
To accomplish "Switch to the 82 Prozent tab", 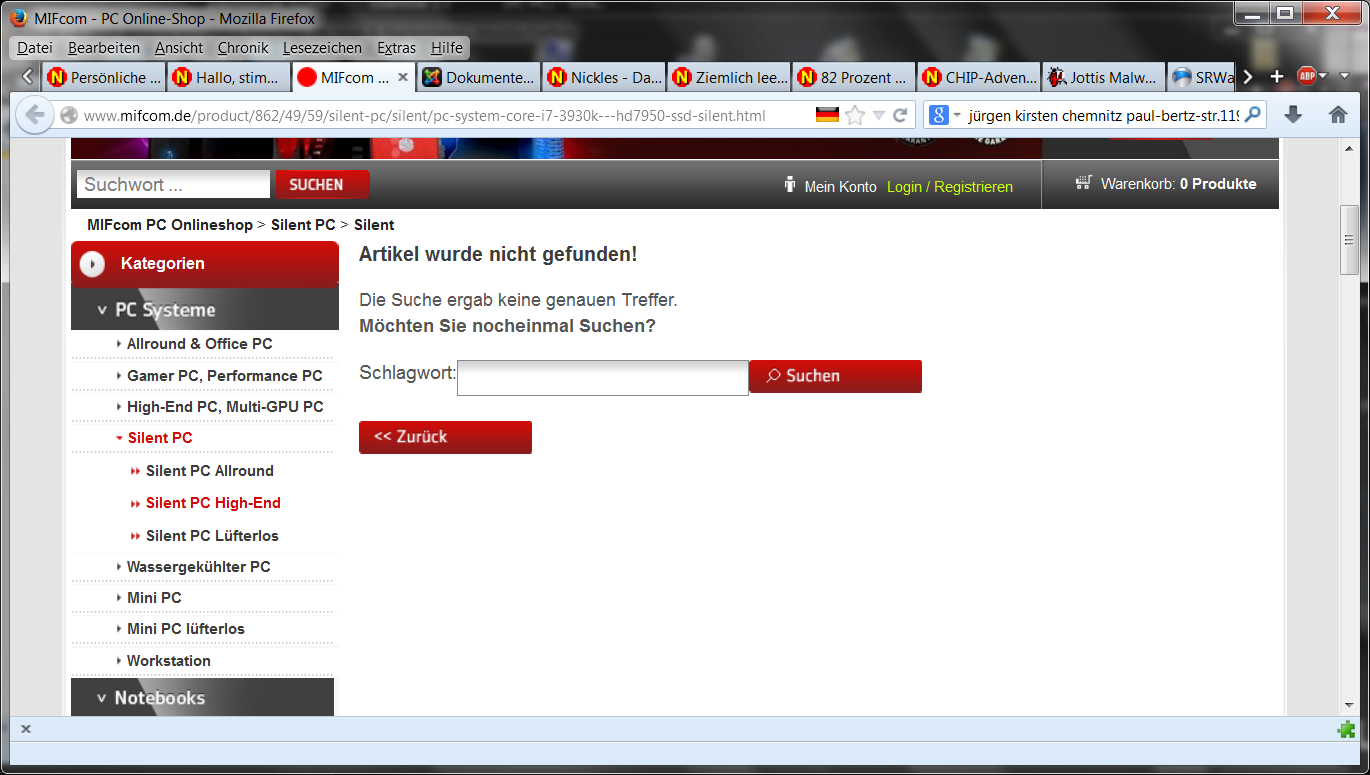I will [854, 77].
